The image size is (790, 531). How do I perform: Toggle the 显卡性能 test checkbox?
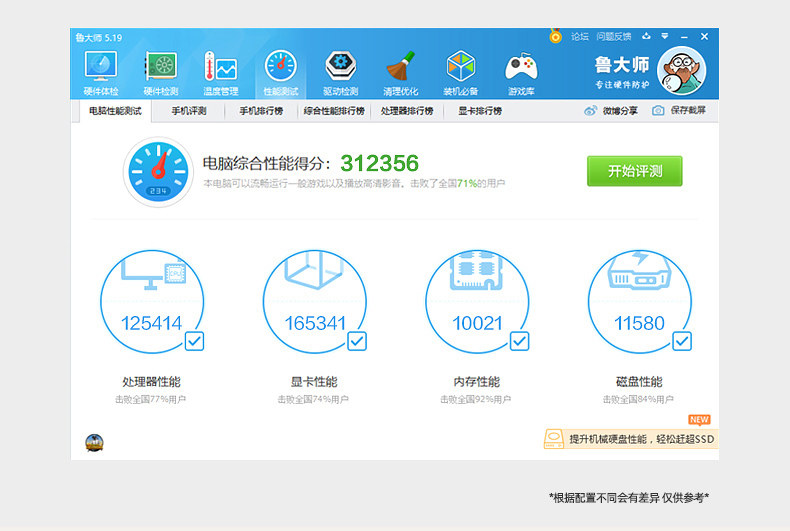(x=357, y=341)
